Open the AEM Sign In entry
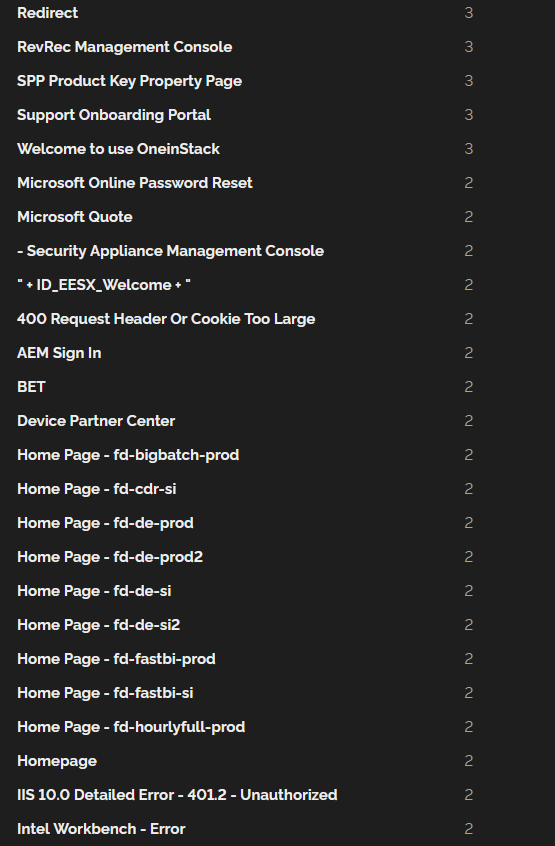This screenshot has width=555, height=846. coord(59,353)
